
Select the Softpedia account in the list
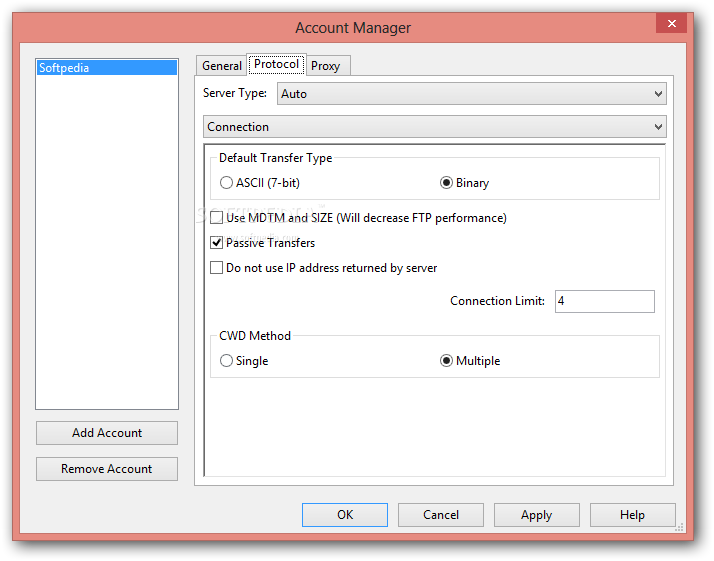coord(107,68)
